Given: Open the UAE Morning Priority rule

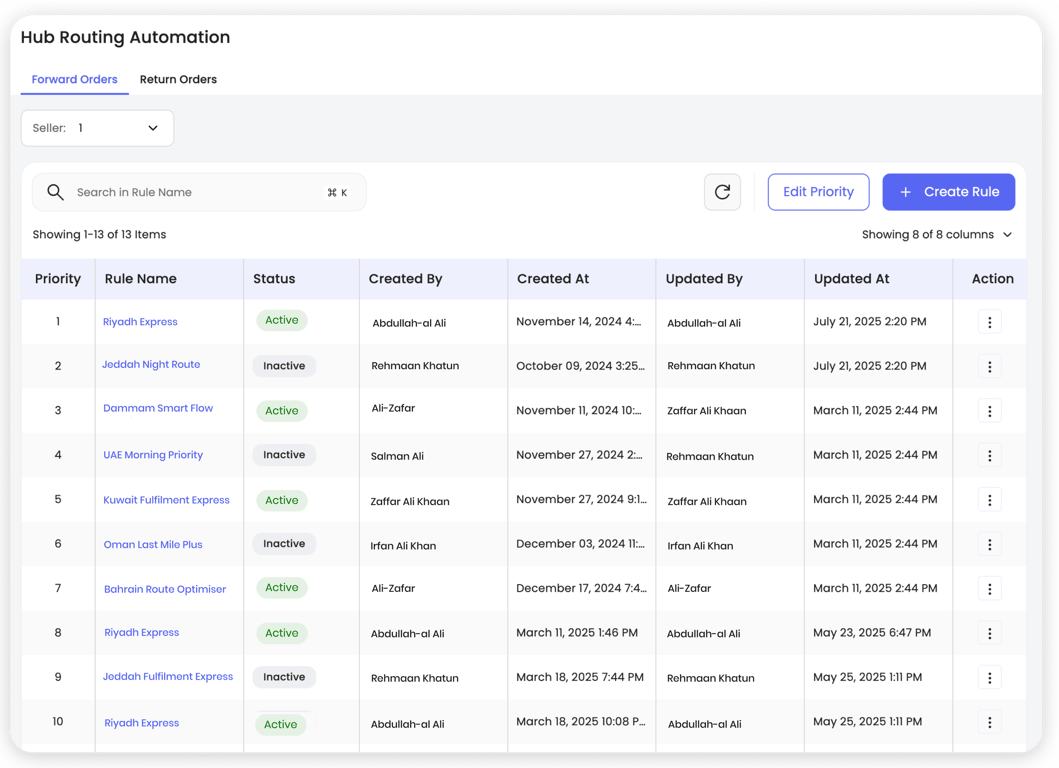Looking at the screenshot, I should (x=153, y=455).
